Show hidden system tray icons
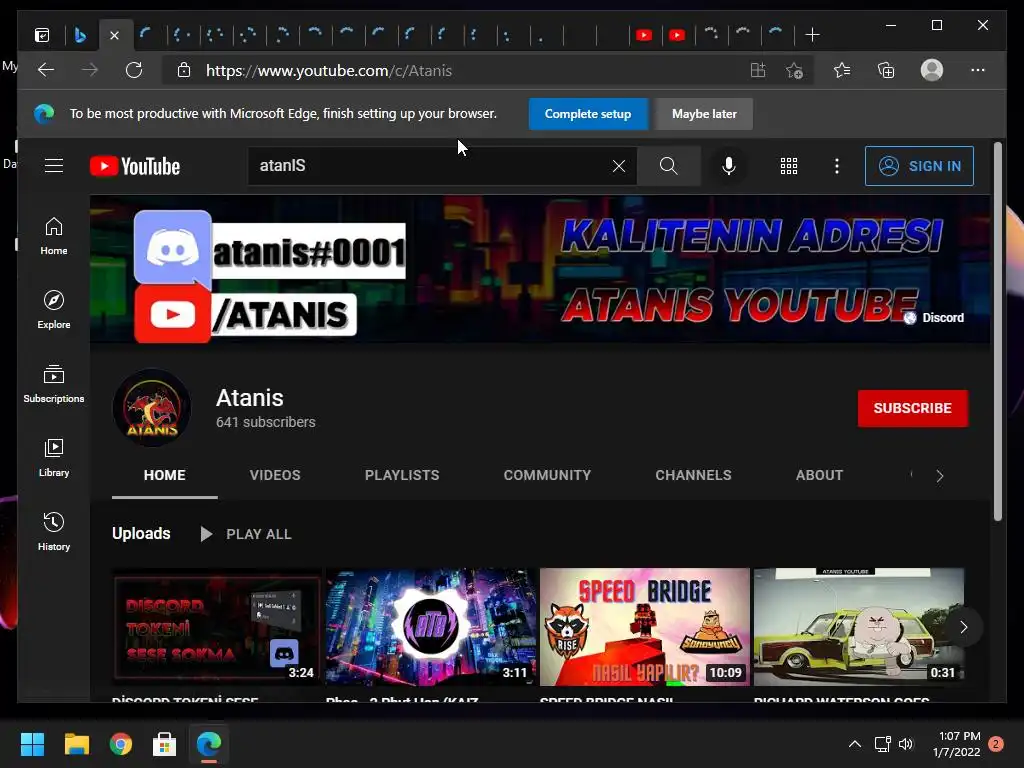The height and width of the screenshot is (768, 1024). coord(854,744)
